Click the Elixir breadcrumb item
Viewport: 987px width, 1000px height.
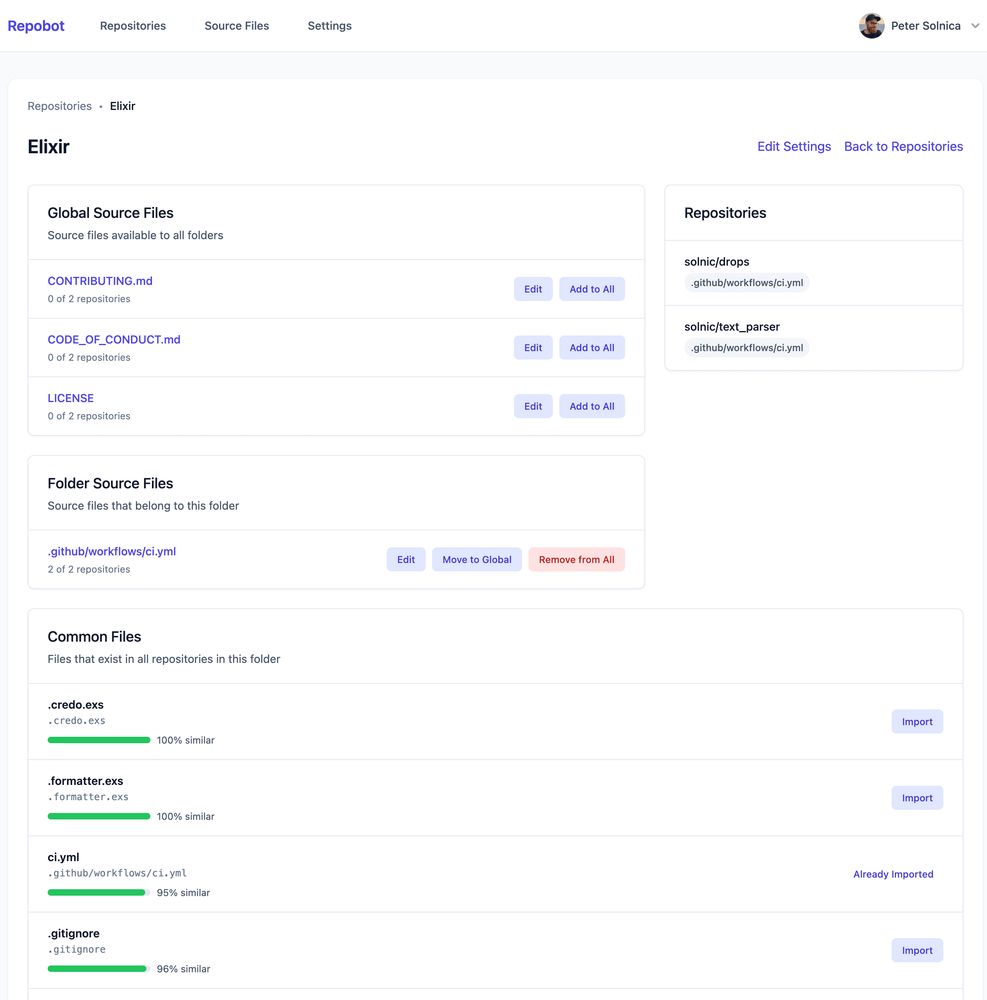pyautogui.click(x=122, y=106)
